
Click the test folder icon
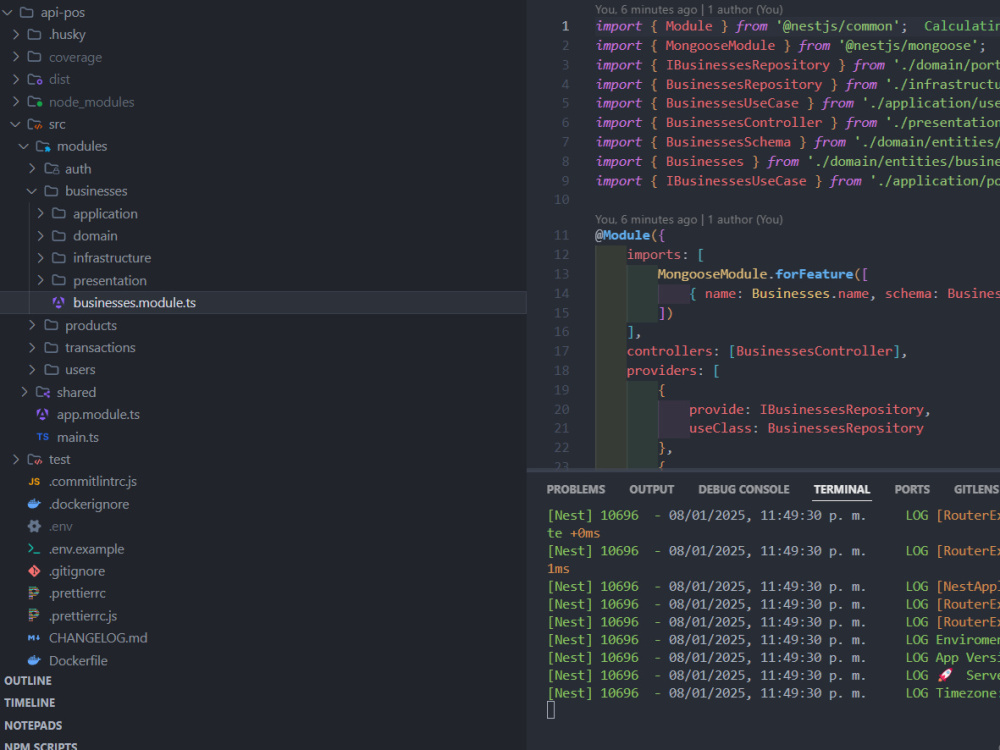tap(34, 459)
